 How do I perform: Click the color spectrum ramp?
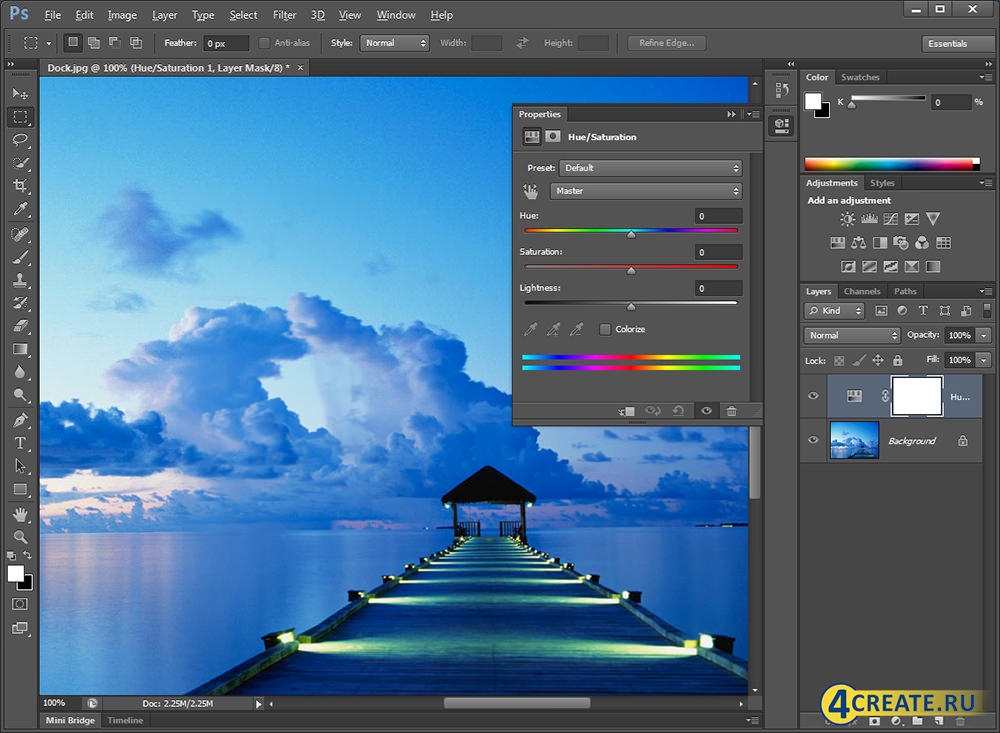click(x=892, y=164)
